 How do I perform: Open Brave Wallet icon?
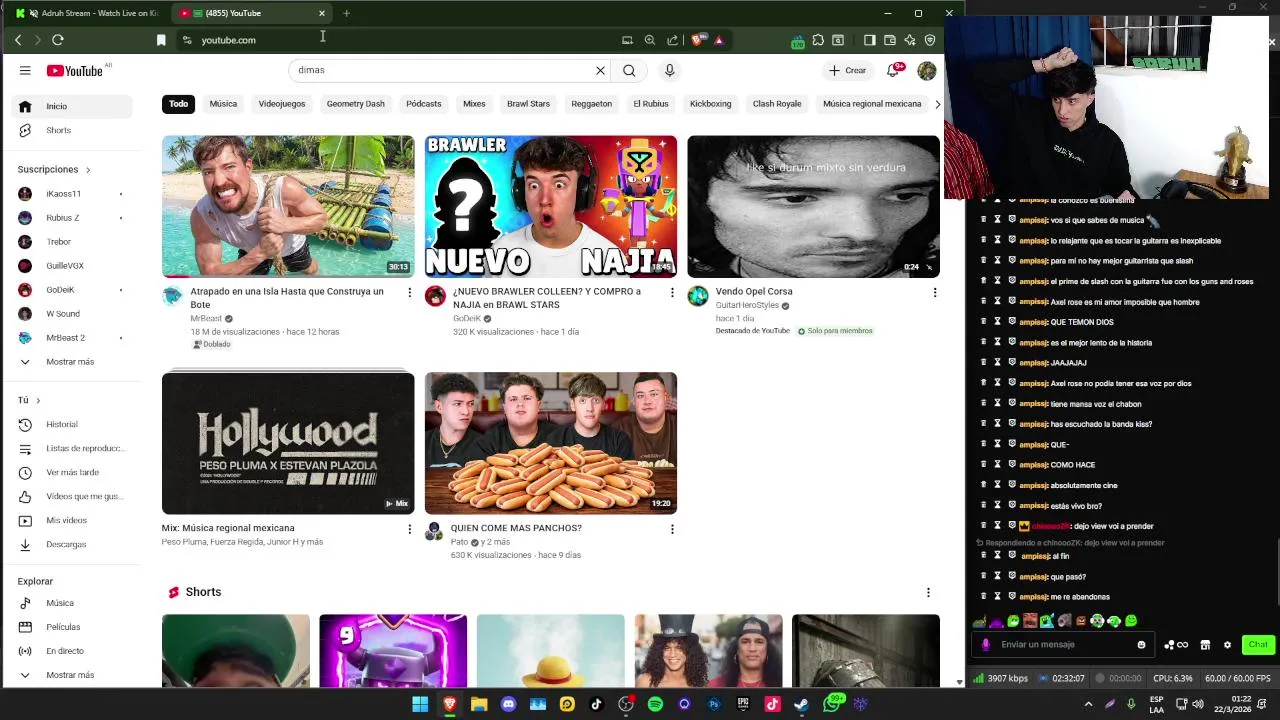889,40
